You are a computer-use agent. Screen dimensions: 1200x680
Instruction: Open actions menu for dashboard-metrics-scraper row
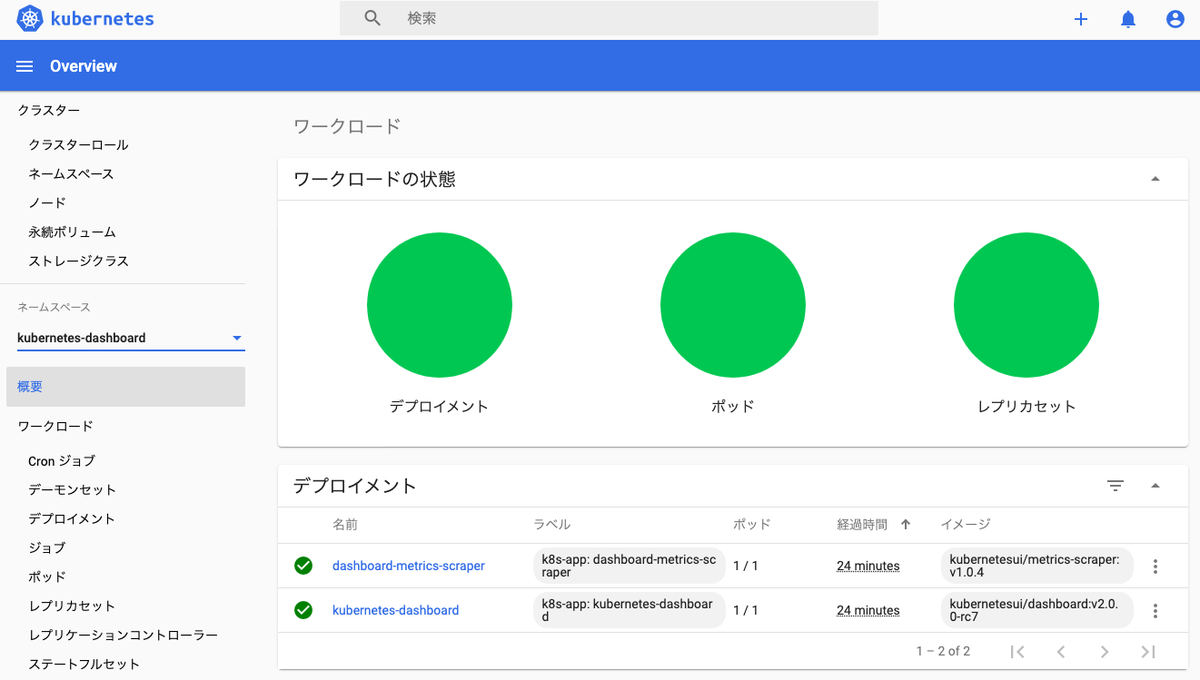[x=1155, y=566]
